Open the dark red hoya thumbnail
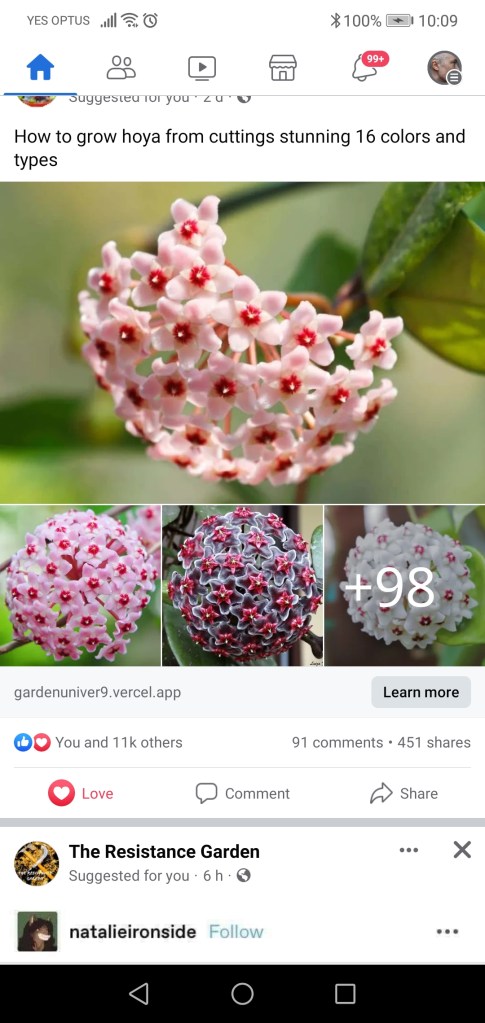This screenshot has width=485, height=1023. tap(242, 585)
